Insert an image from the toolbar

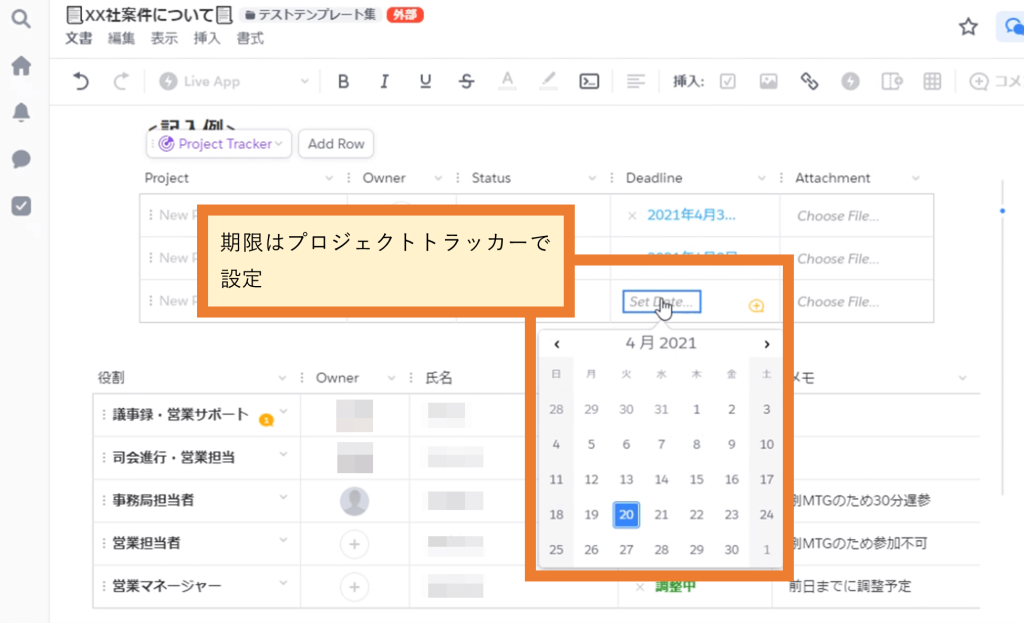point(768,81)
